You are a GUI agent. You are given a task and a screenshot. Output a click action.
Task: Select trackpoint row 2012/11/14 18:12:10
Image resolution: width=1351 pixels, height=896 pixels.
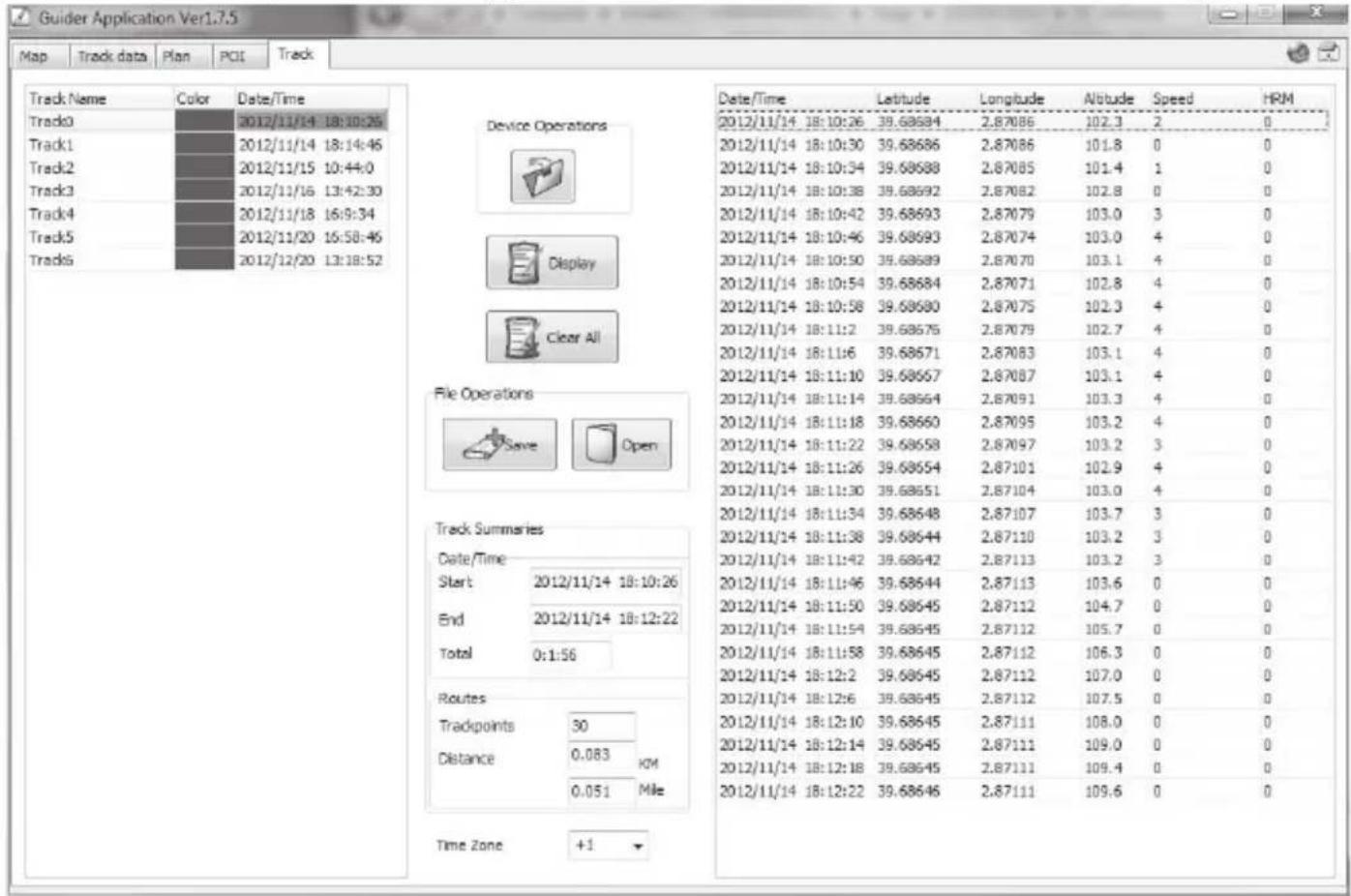[x=1023, y=722]
